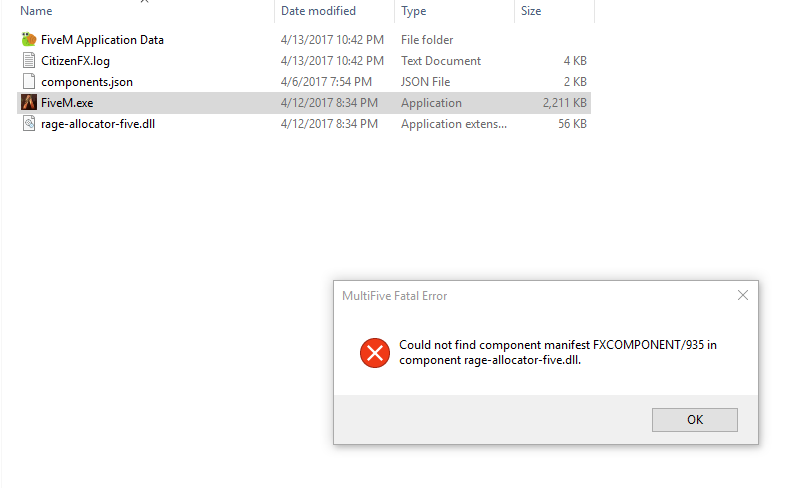This screenshot has width=794, height=488.
Task: Sort files by Type column
Action: pos(413,11)
